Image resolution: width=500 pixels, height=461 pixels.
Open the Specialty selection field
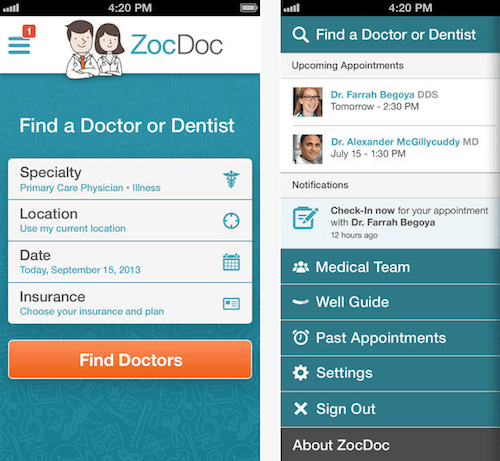point(130,179)
